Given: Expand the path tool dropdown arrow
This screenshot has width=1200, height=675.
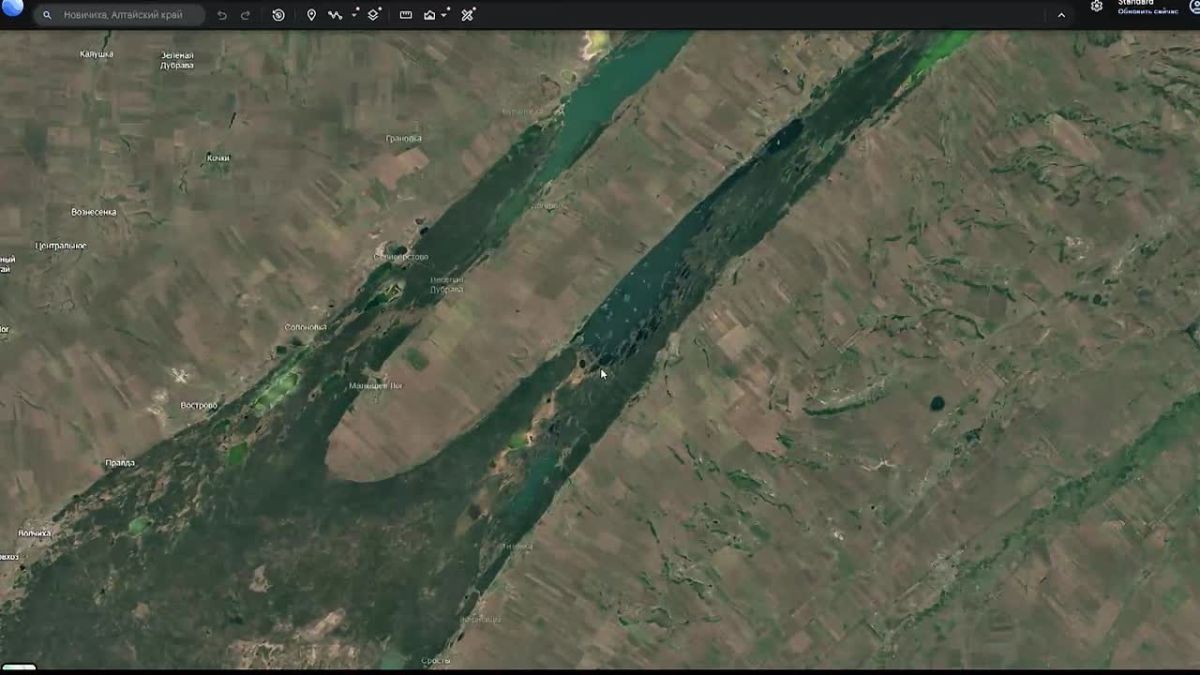Looking at the screenshot, I should pos(355,15).
